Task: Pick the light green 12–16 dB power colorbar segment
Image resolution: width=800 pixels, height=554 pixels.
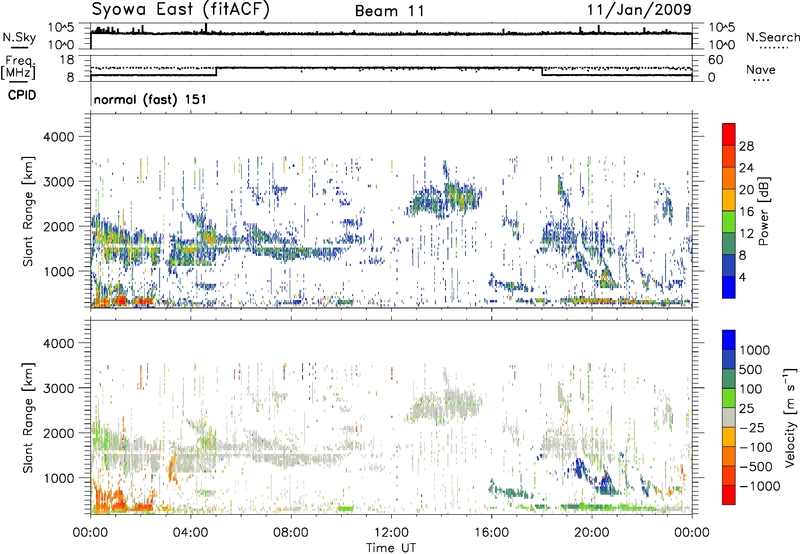Action: click(x=729, y=222)
